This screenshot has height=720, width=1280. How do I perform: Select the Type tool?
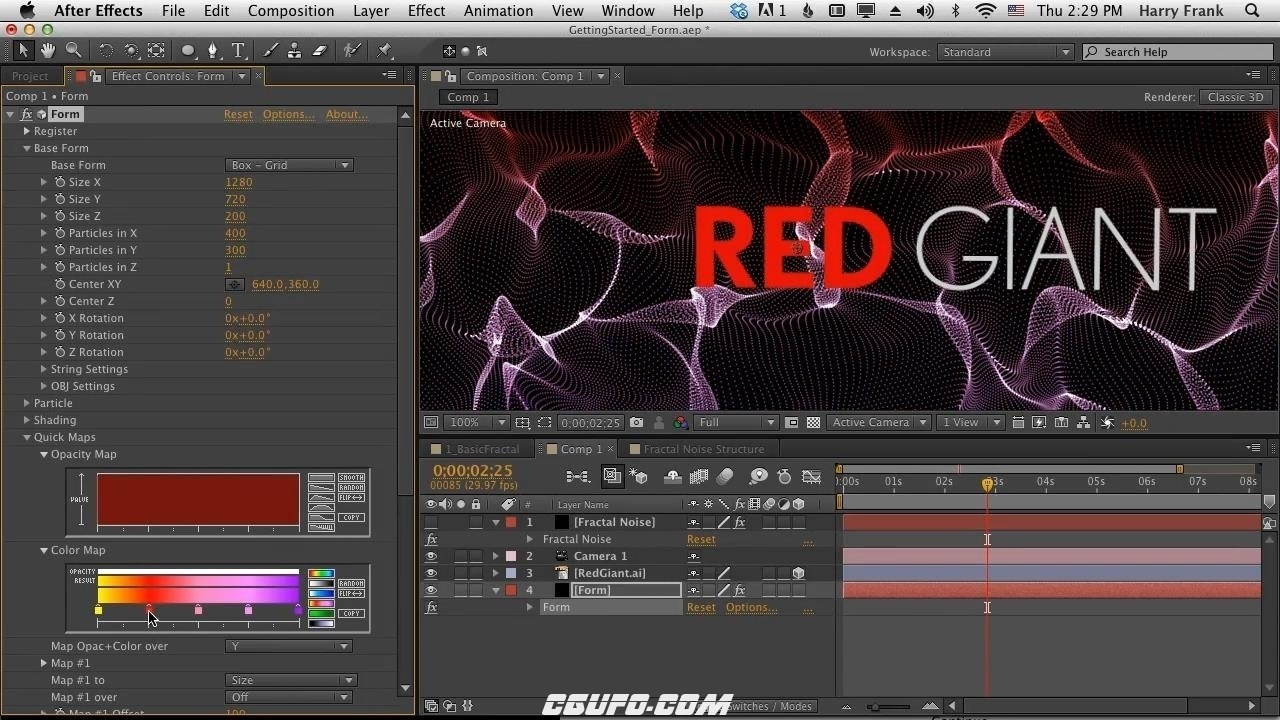click(x=238, y=50)
